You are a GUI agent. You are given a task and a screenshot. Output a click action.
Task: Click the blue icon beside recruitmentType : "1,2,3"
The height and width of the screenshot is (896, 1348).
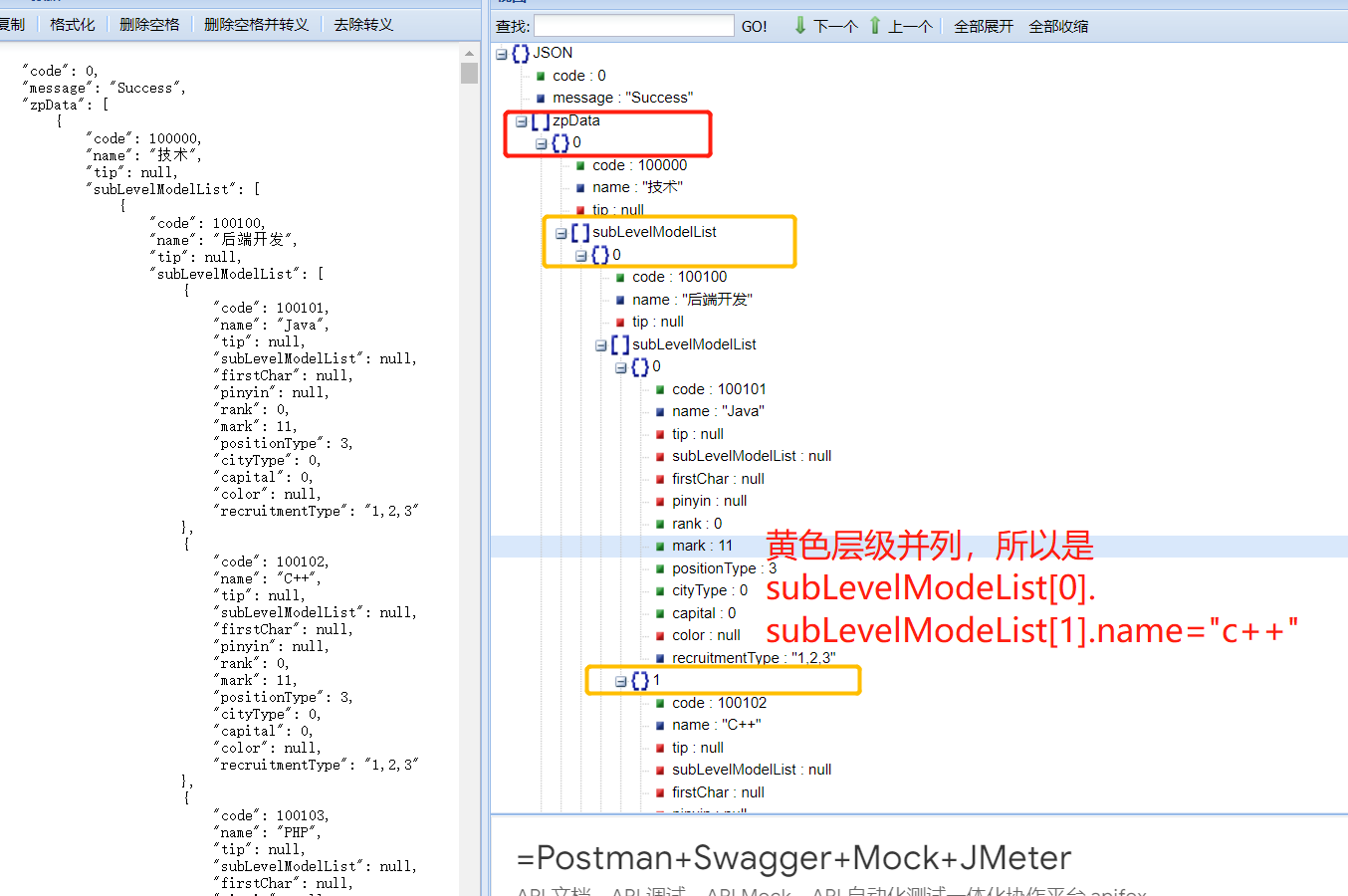tap(660, 659)
